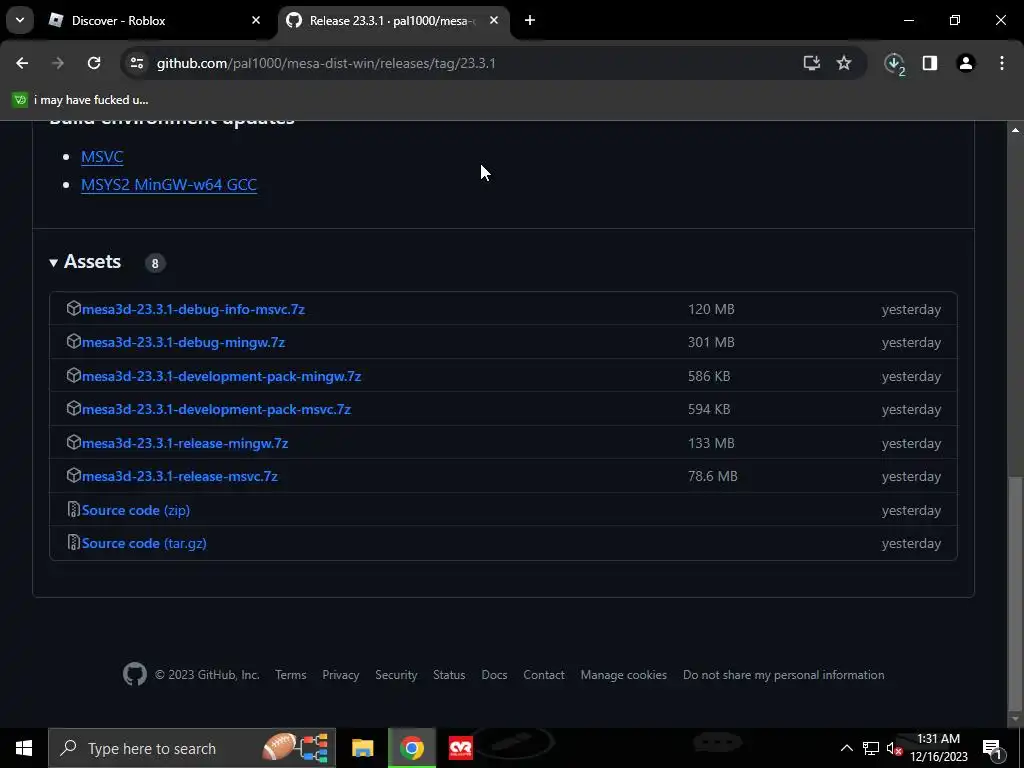Click Manage cookies in footer
Image resolution: width=1024 pixels, height=768 pixels.
pos(624,675)
